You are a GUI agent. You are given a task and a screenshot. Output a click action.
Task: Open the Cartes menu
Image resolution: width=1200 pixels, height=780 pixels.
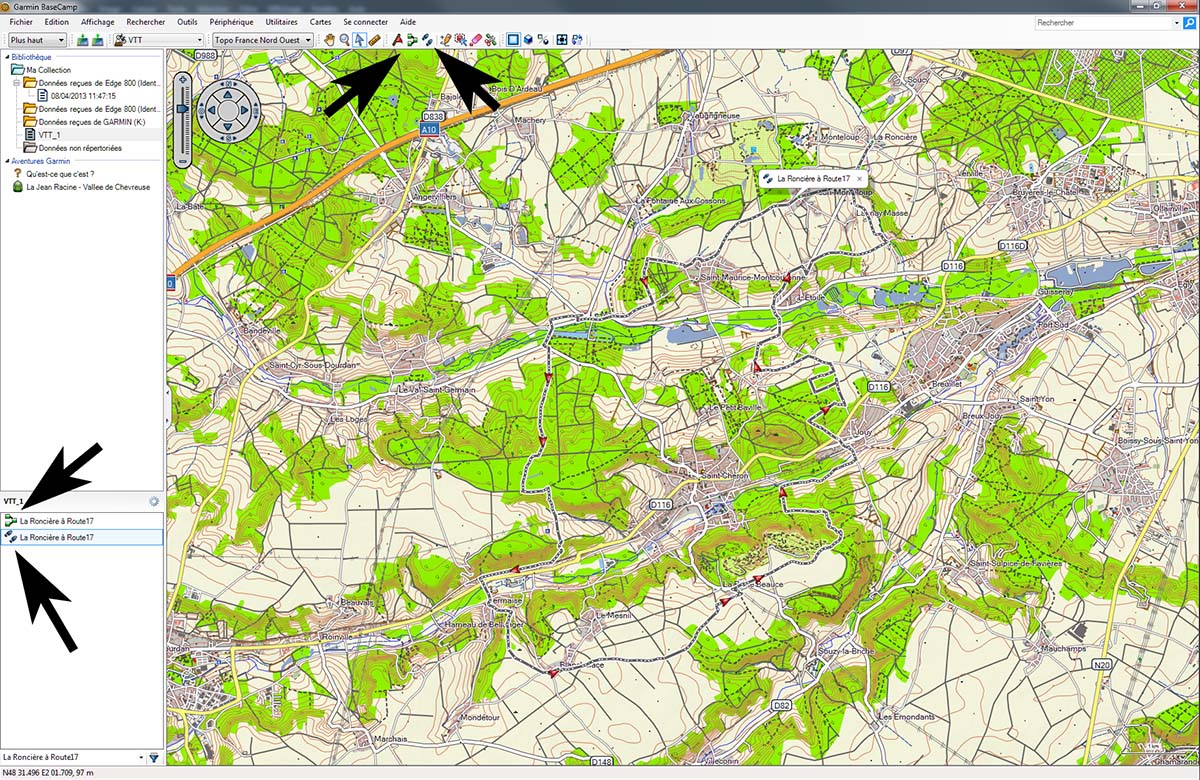point(321,22)
